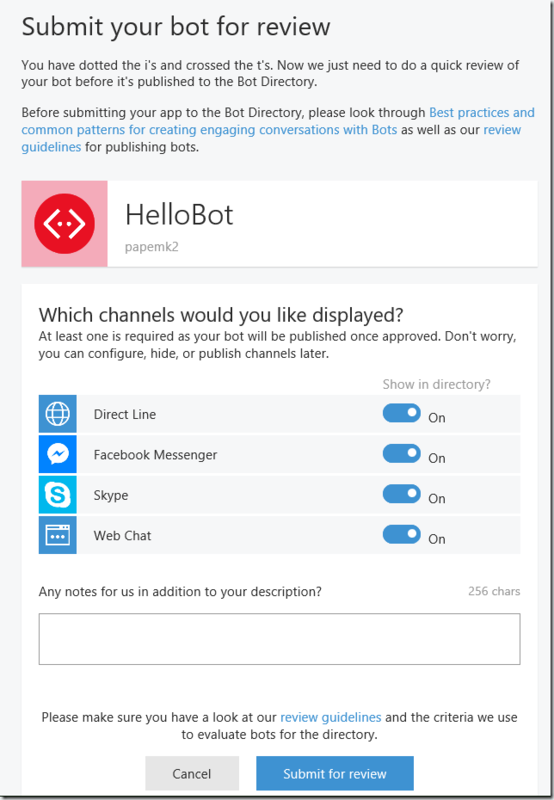The height and width of the screenshot is (800, 554).
Task: Click the HelloBot red bot logo
Action: pyautogui.click(x=64, y=223)
